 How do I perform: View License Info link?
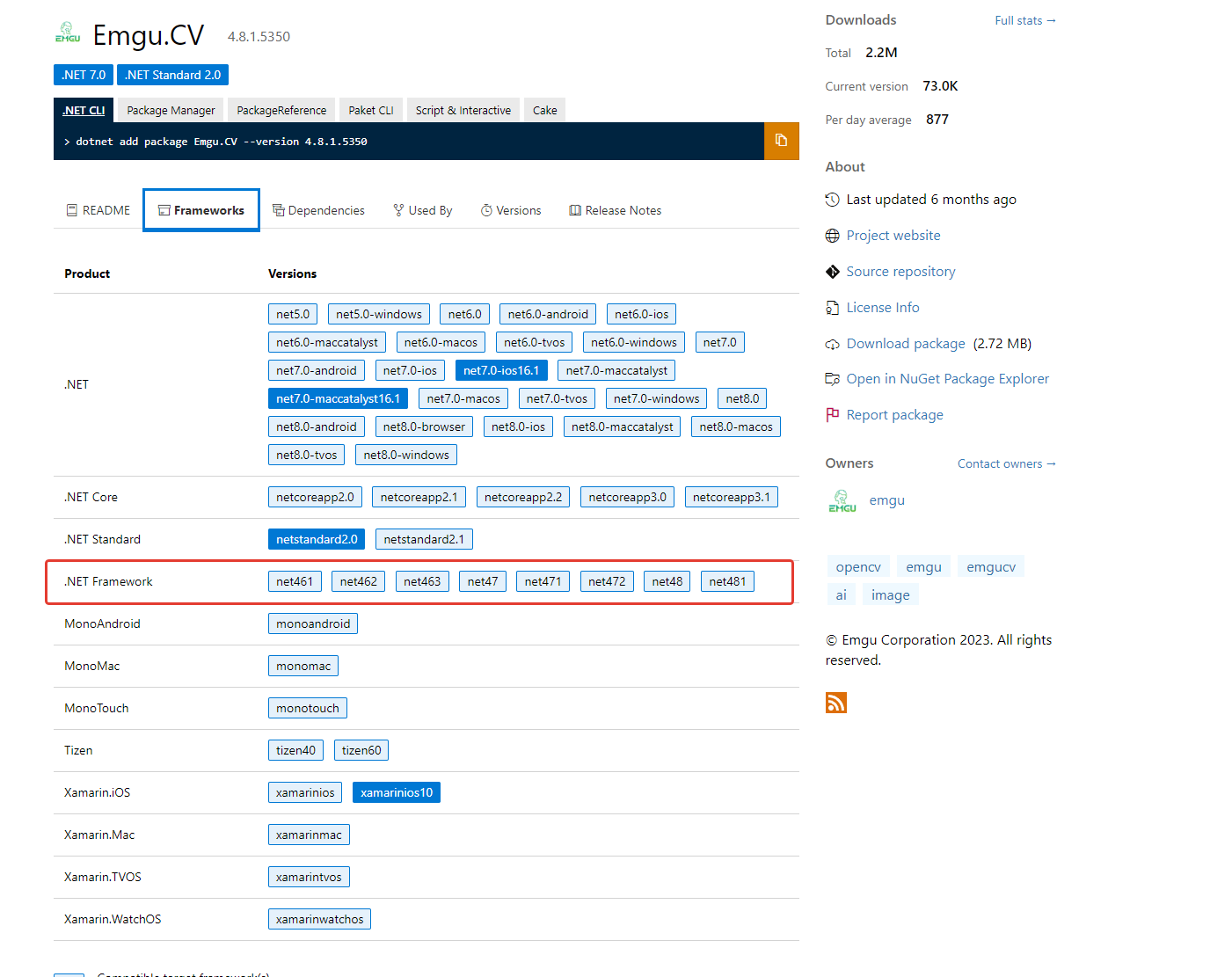883,308
